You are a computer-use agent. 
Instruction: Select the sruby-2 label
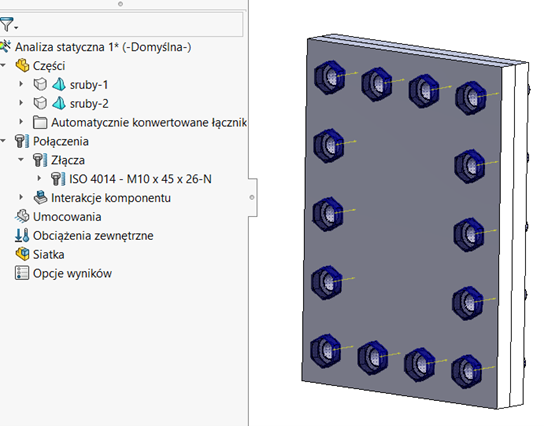89,103
